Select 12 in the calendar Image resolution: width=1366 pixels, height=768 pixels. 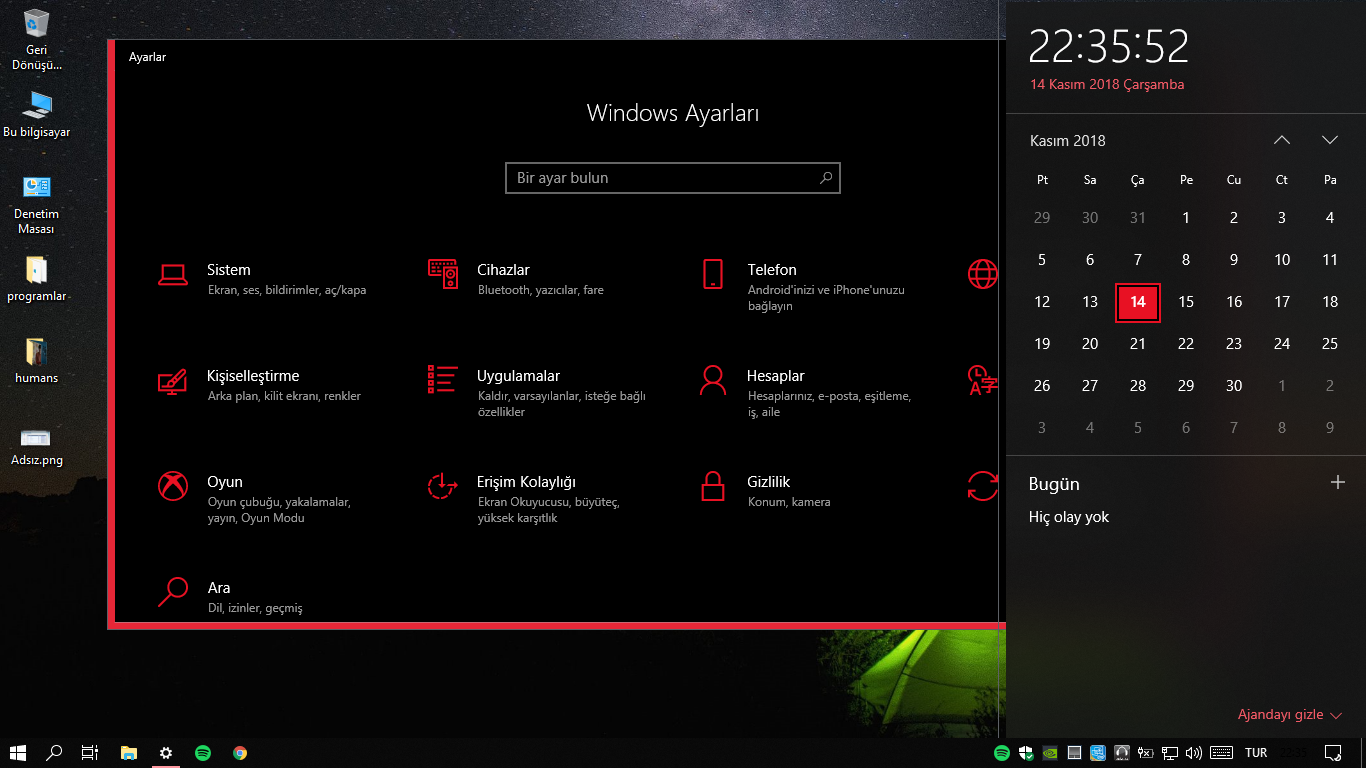(x=1042, y=302)
